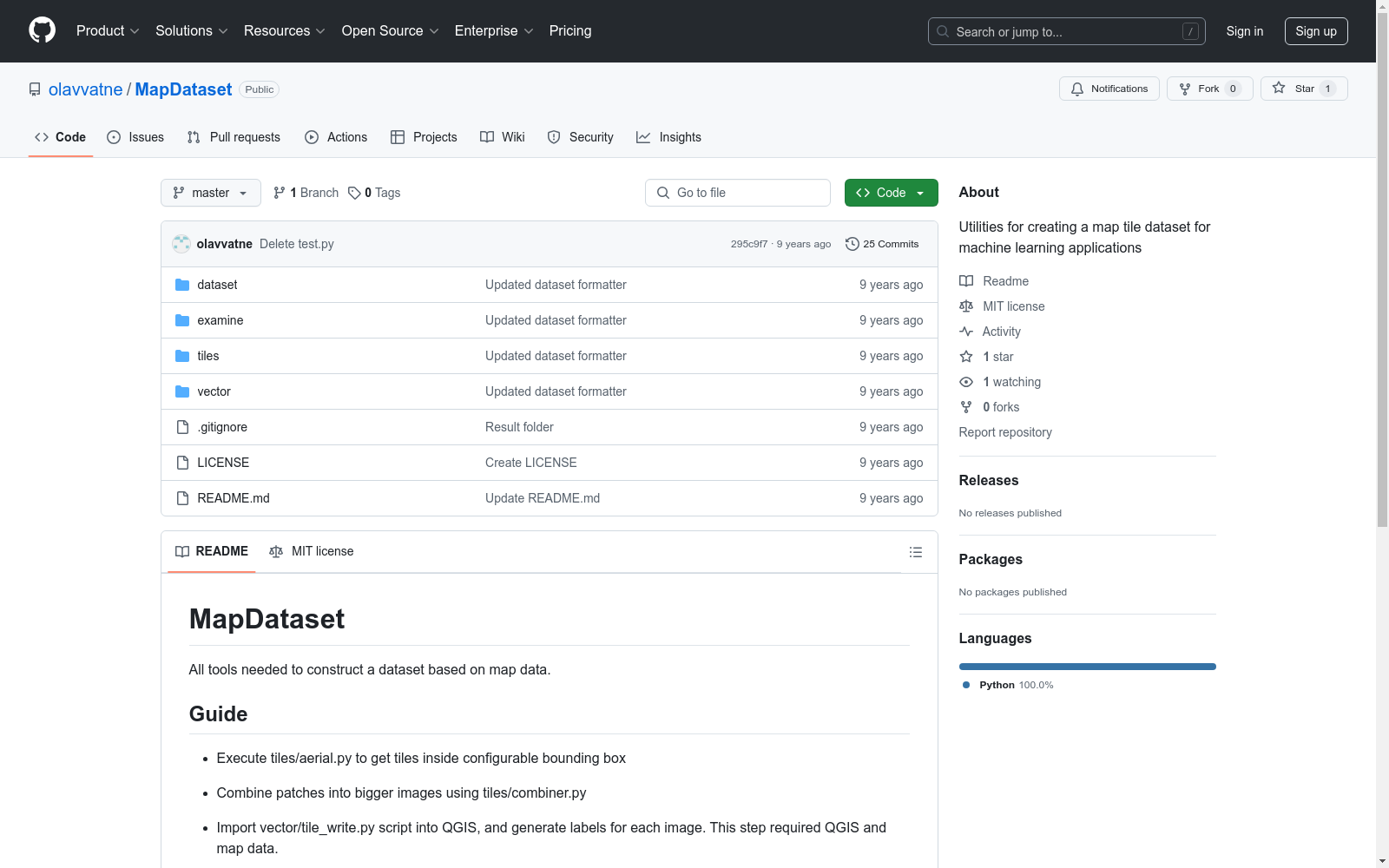This screenshot has width=1389, height=868.
Task: Click the star icon beside 1 star
Action: (966, 357)
